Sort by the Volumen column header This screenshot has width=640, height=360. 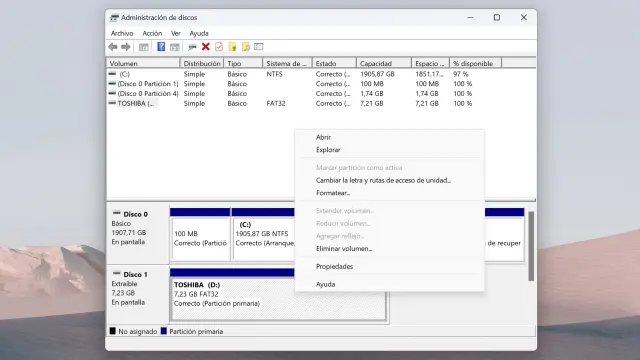pos(143,63)
